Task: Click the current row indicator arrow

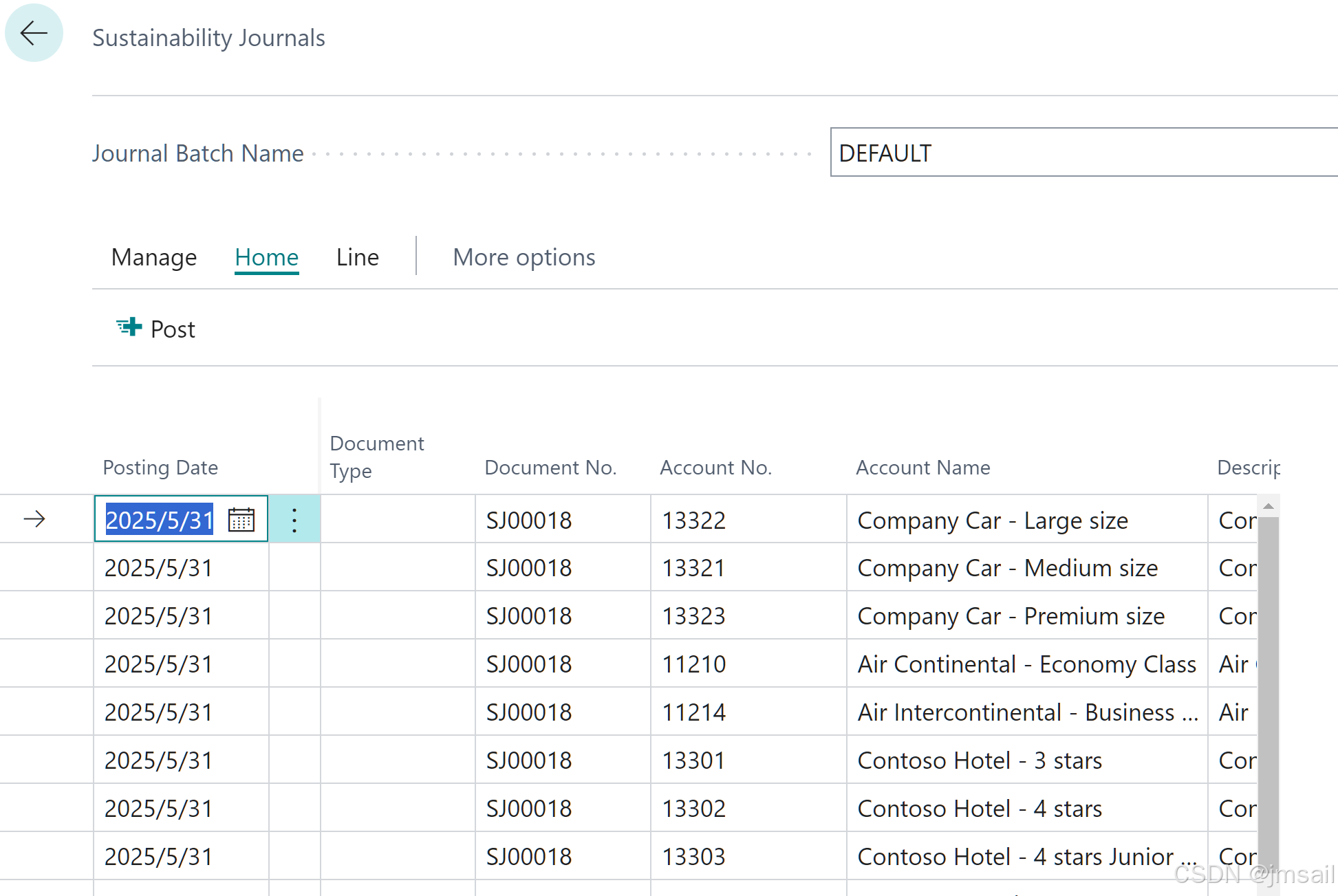Action: pyautogui.click(x=34, y=518)
